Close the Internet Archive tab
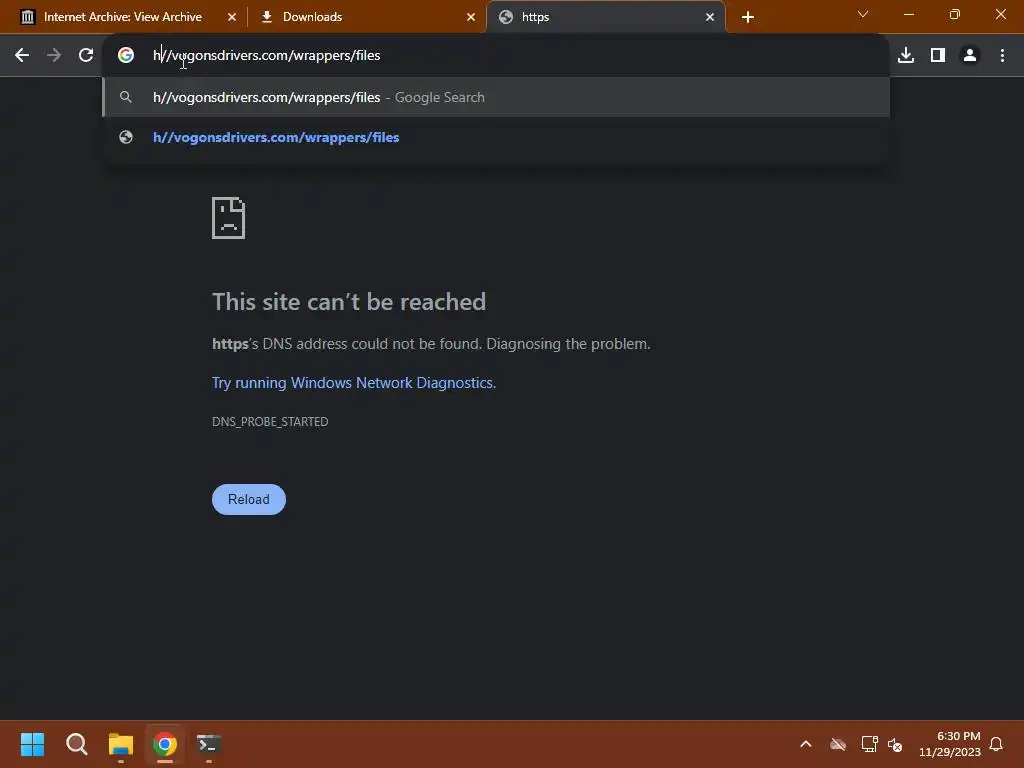1024x768 pixels. pyautogui.click(x=232, y=17)
